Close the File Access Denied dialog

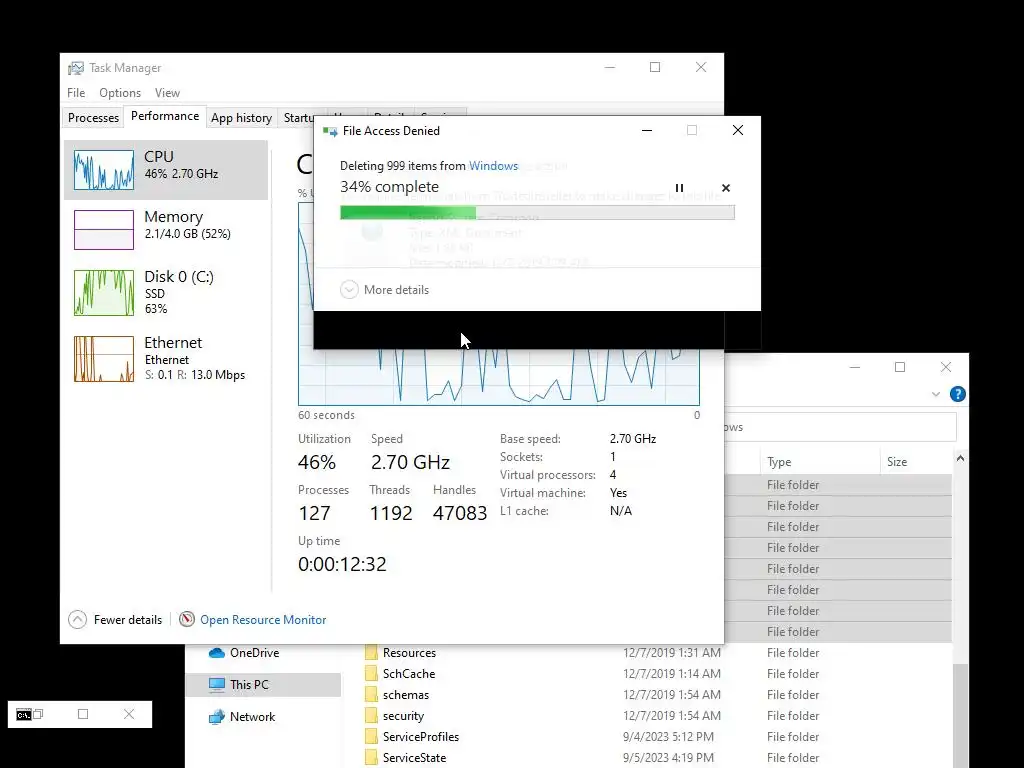[x=738, y=131]
